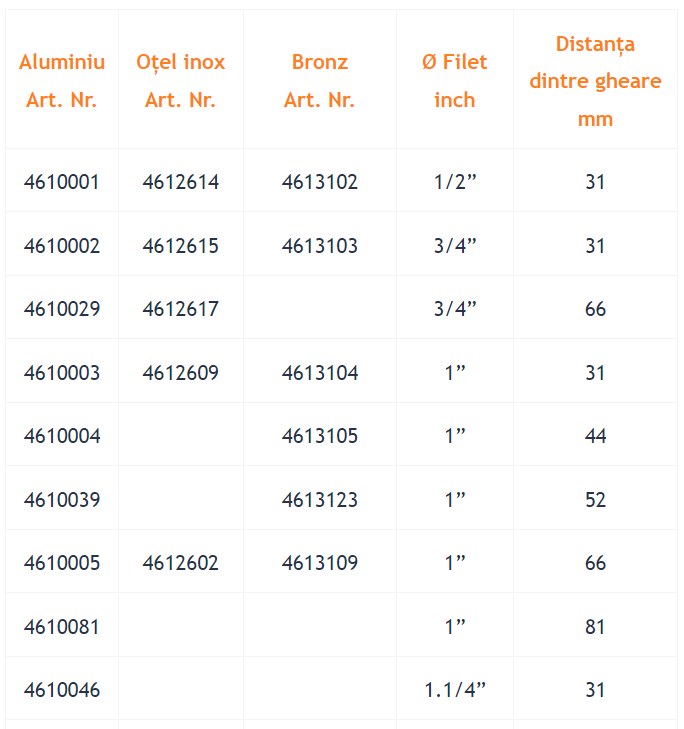Click thread size 1” in row 4610081

click(x=455, y=627)
